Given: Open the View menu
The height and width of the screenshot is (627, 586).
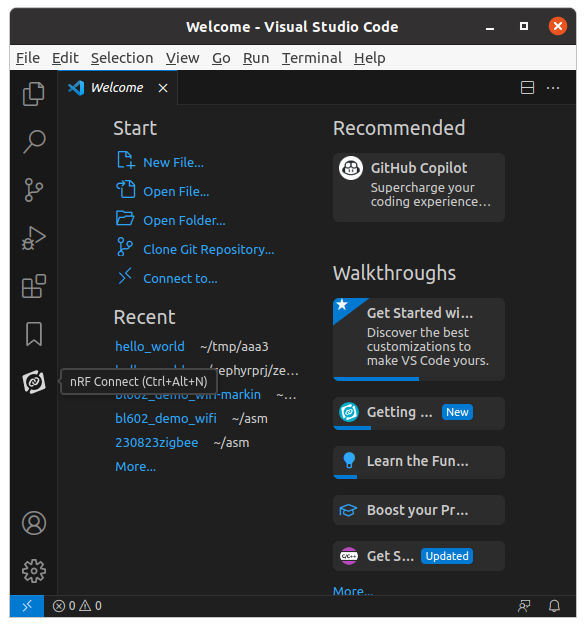Looking at the screenshot, I should (182, 58).
